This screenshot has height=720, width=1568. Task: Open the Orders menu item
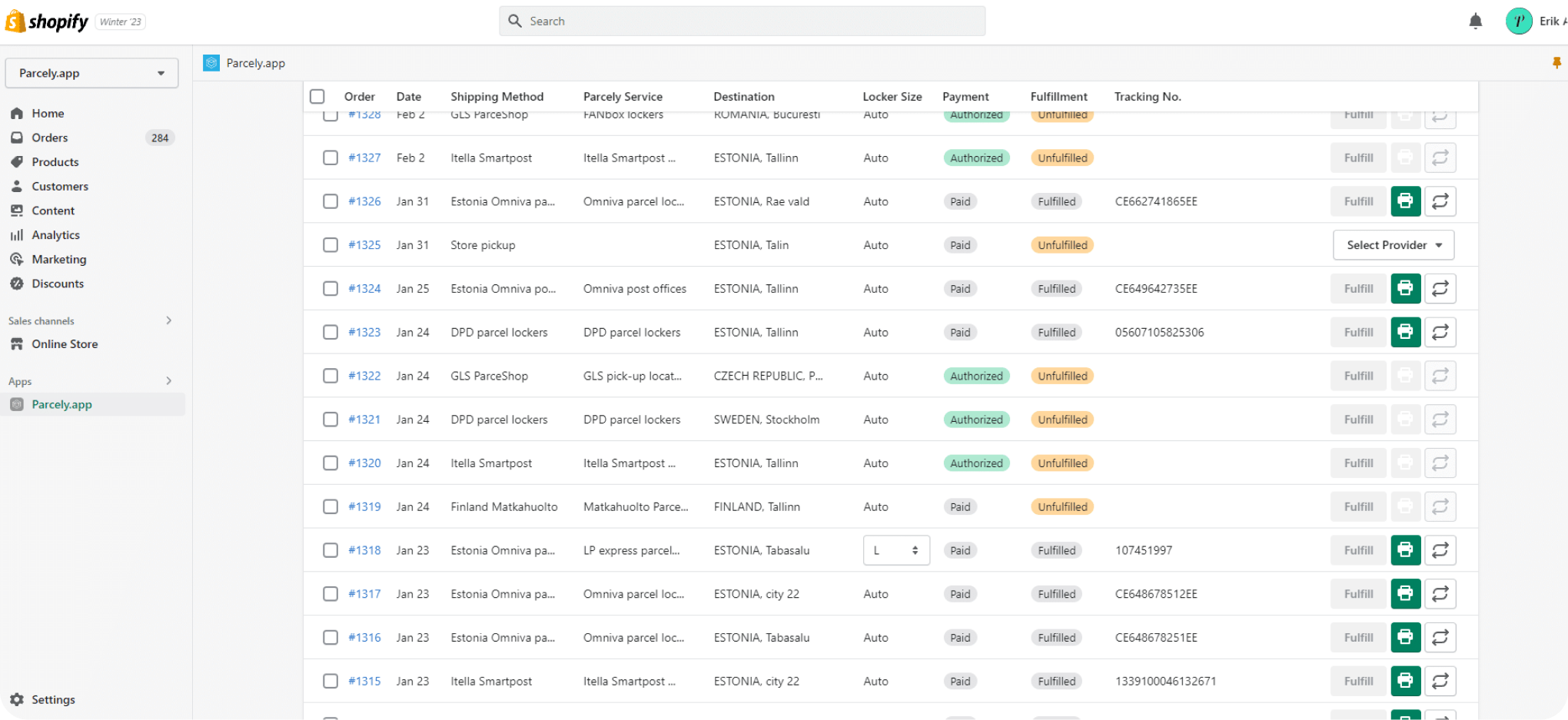pyautogui.click(x=50, y=138)
